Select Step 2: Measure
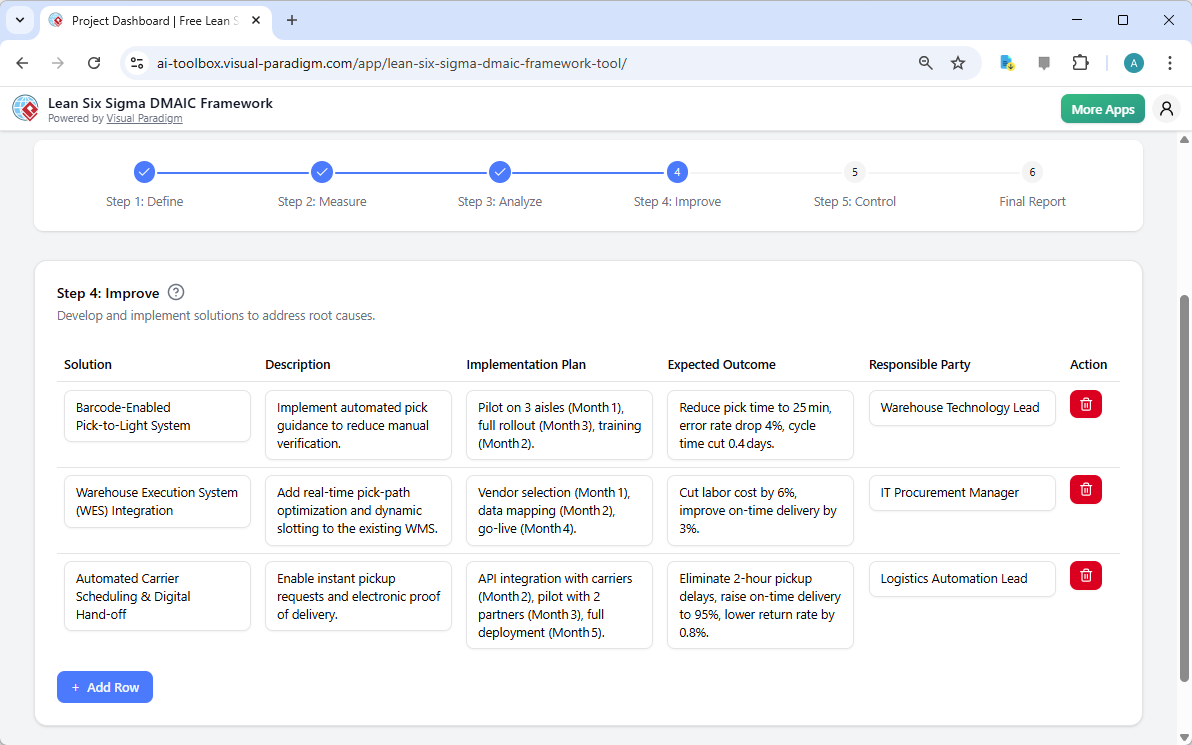 pos(322,172)
